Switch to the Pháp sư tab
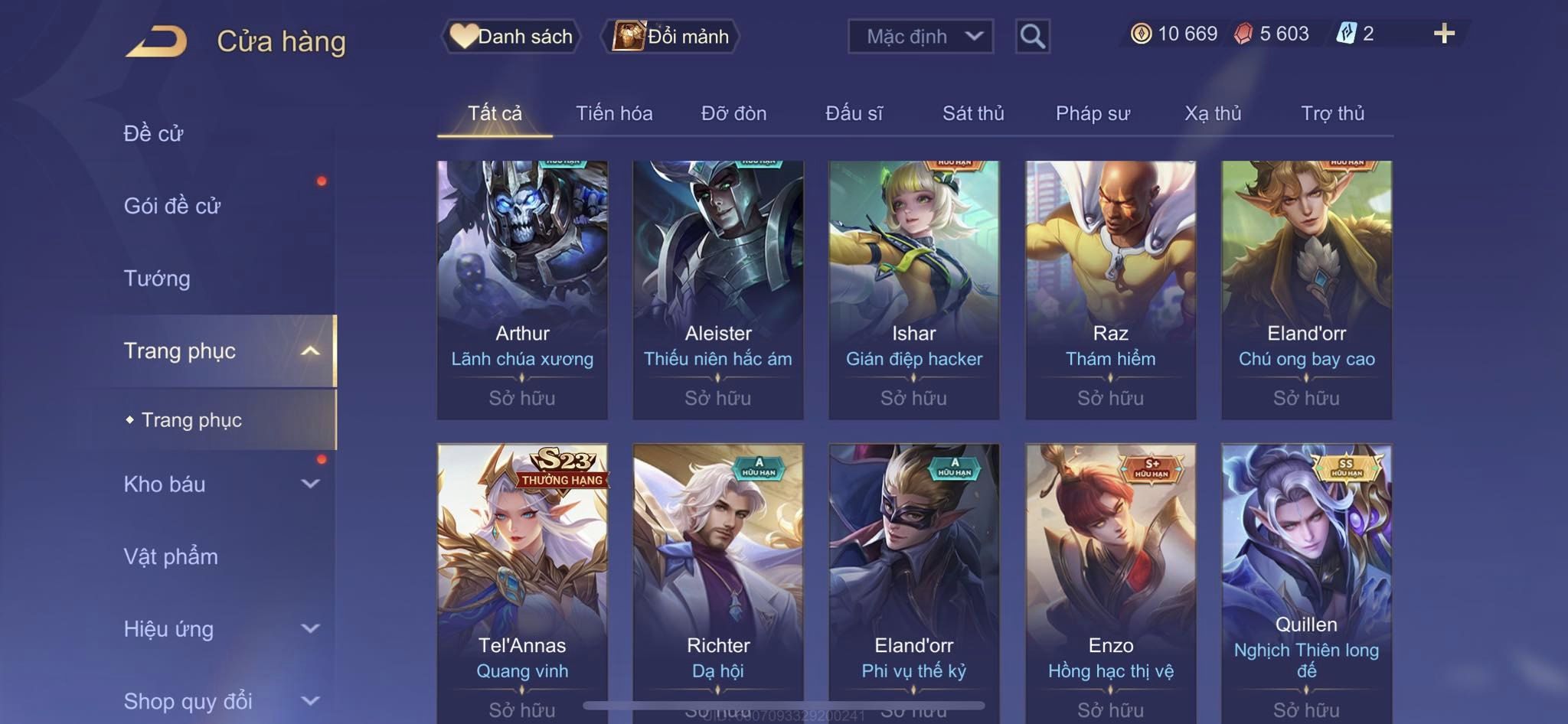 pos(1093,113)
